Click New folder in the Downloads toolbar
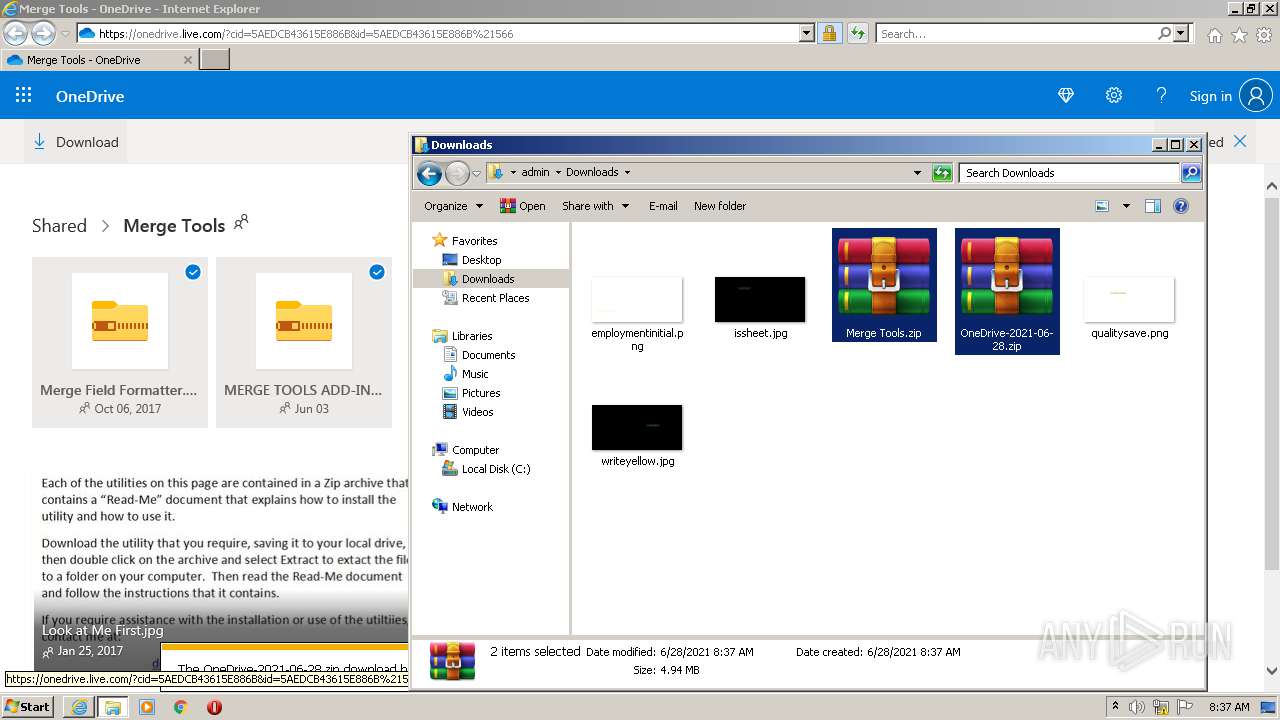The height and width of the screenshot is (720, 1280). 720,206
